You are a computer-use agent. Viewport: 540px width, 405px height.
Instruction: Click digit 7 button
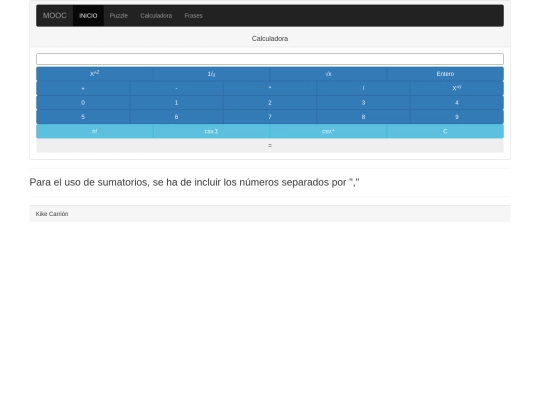pyautogui.click(x=270, y=117)
